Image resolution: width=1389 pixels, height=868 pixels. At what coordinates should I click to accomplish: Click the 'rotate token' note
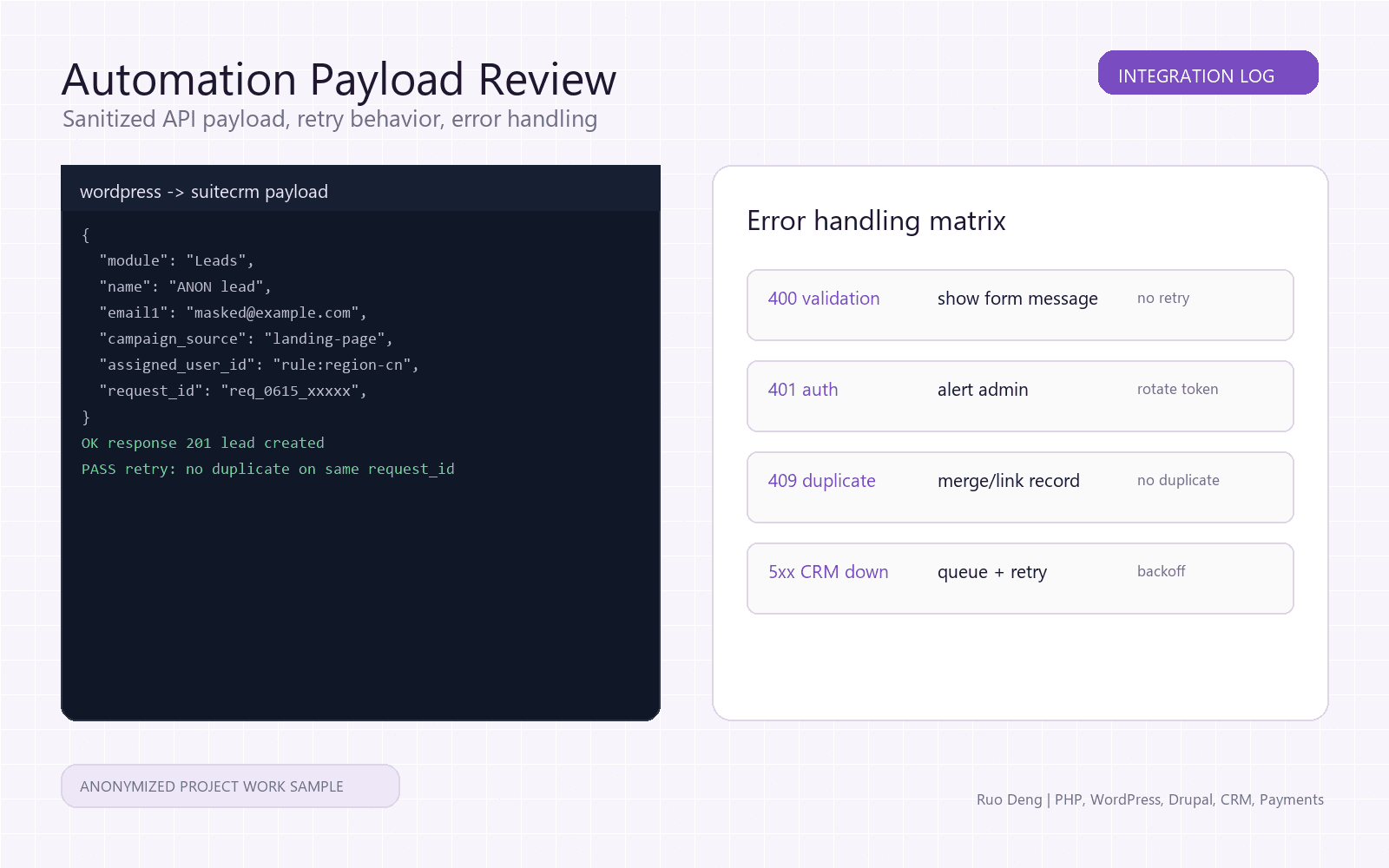click(x=1178, y=389)
